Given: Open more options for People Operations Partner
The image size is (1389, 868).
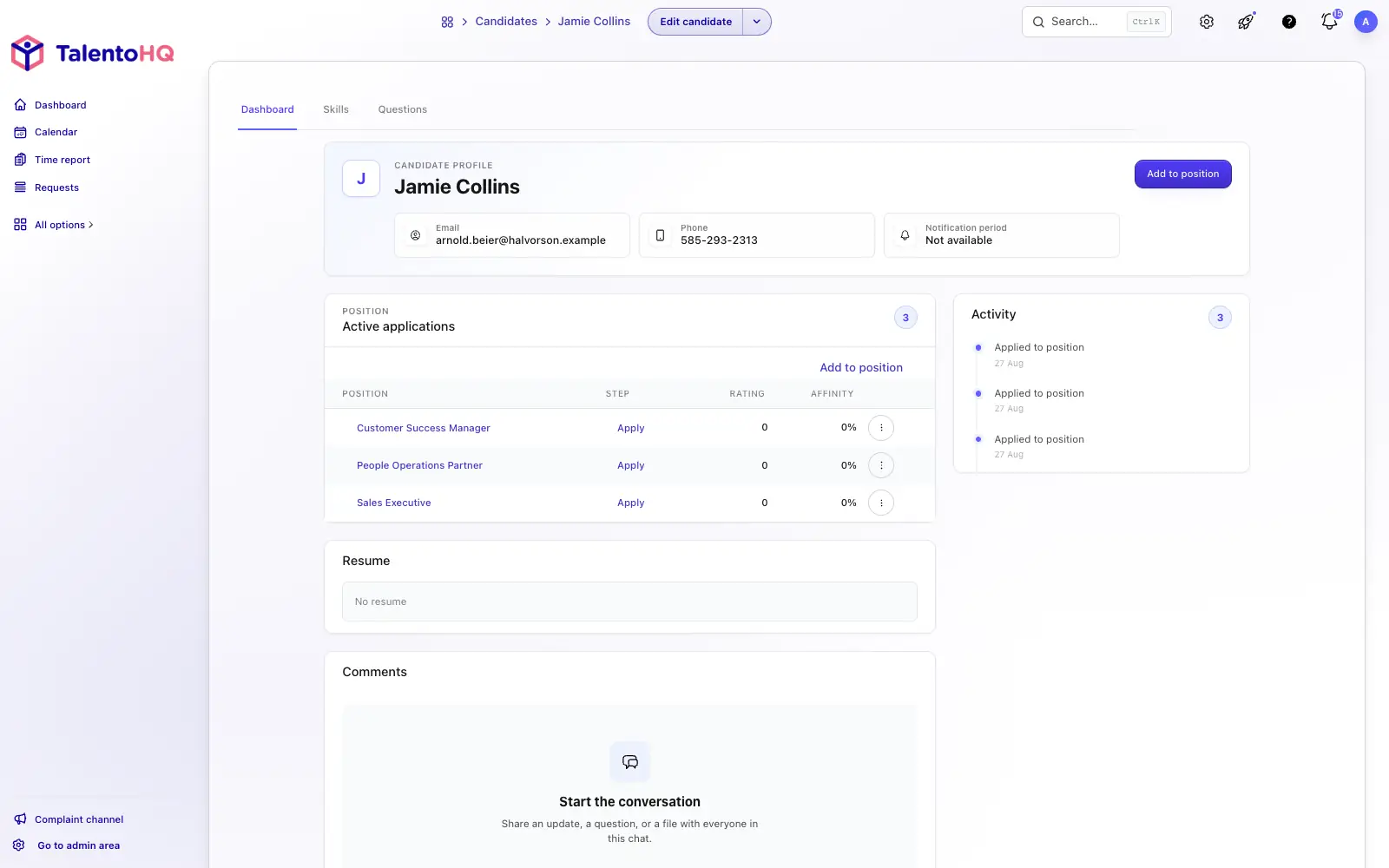Looking at the screenshot, I should (881, 465).
